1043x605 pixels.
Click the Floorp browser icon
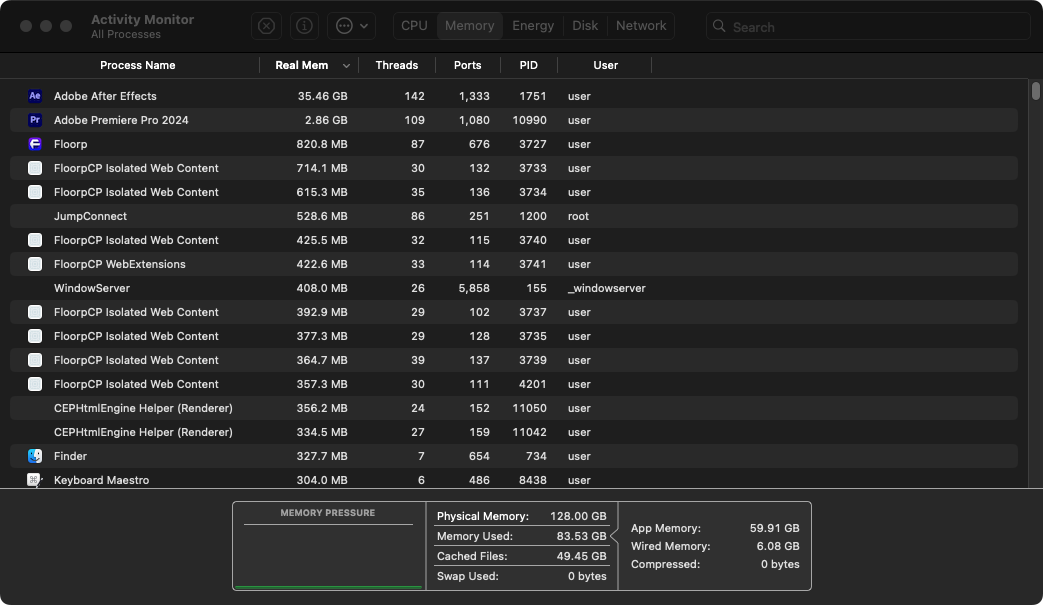point(35,144)
